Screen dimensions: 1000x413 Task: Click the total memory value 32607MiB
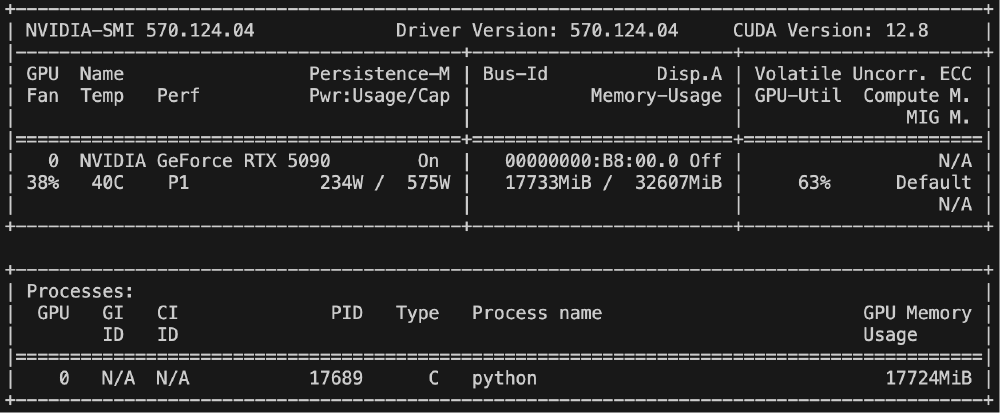click(677, 183)
